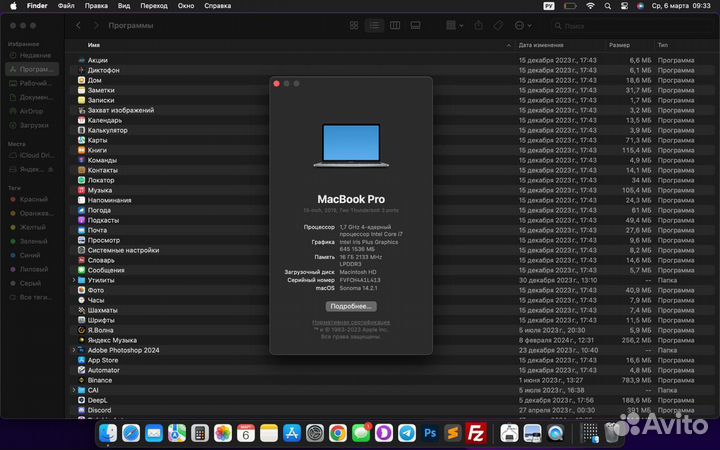Launch Telegram from the Dock
The height and width of the screenshot is (450, 720).
pyautogui.click(x=407, y=433)
